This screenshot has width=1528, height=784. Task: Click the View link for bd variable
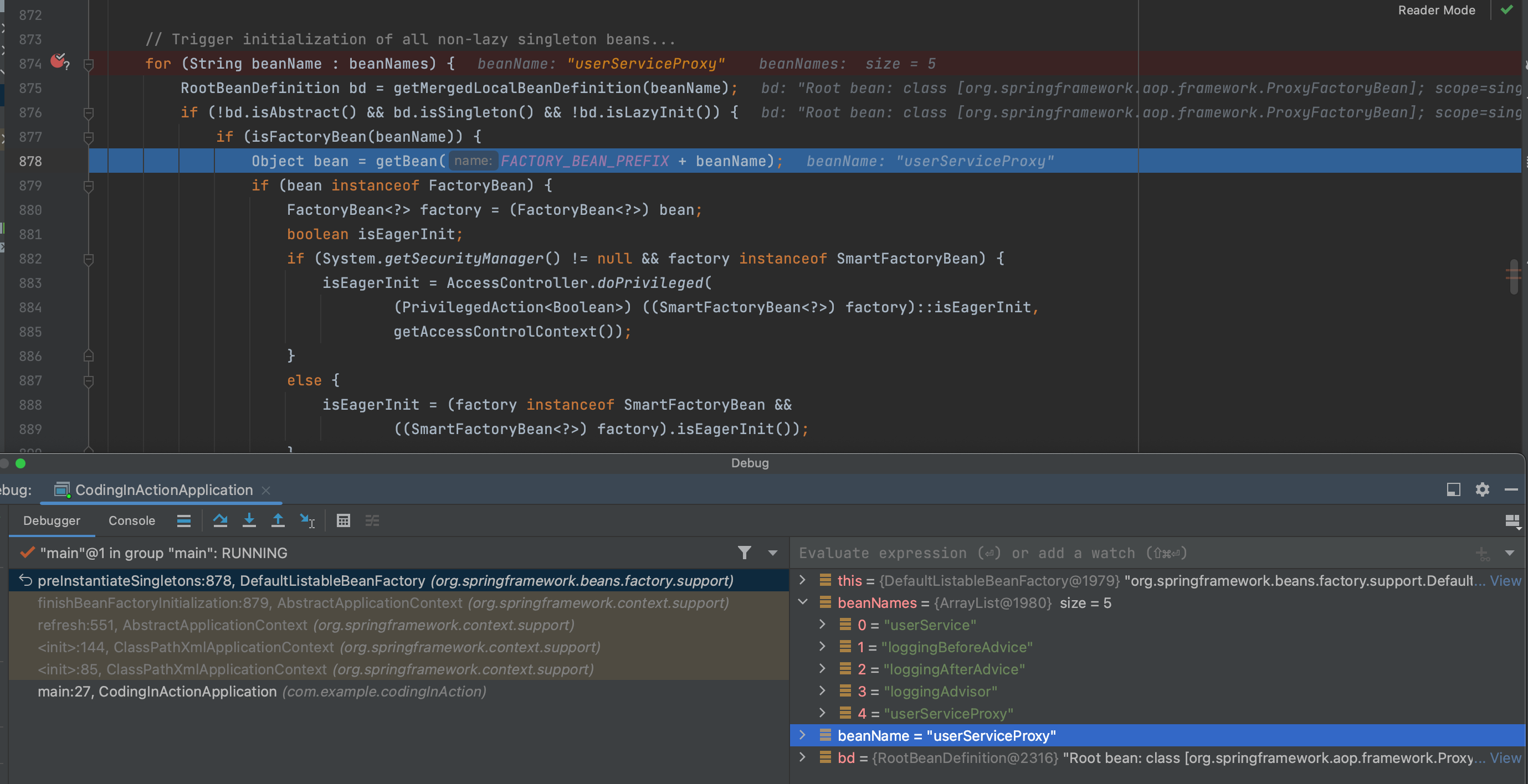[1505, 757]
